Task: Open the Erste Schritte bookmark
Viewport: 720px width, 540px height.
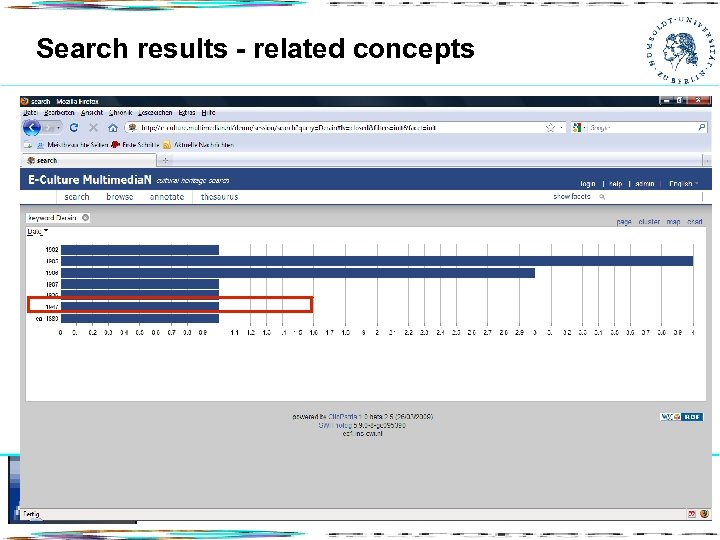Action: [135, 145]
